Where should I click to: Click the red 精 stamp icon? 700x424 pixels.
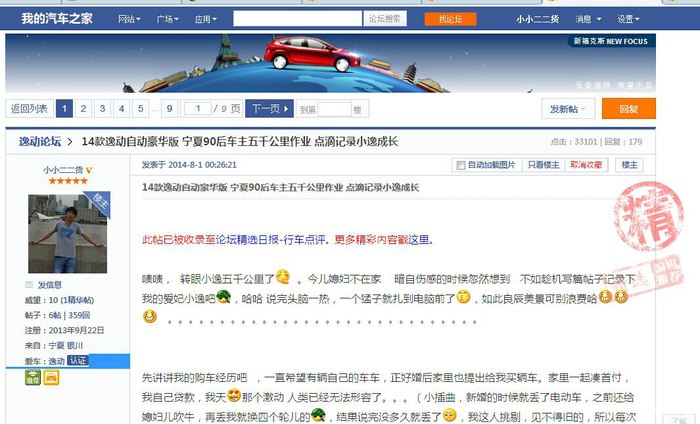coord(649,216)
